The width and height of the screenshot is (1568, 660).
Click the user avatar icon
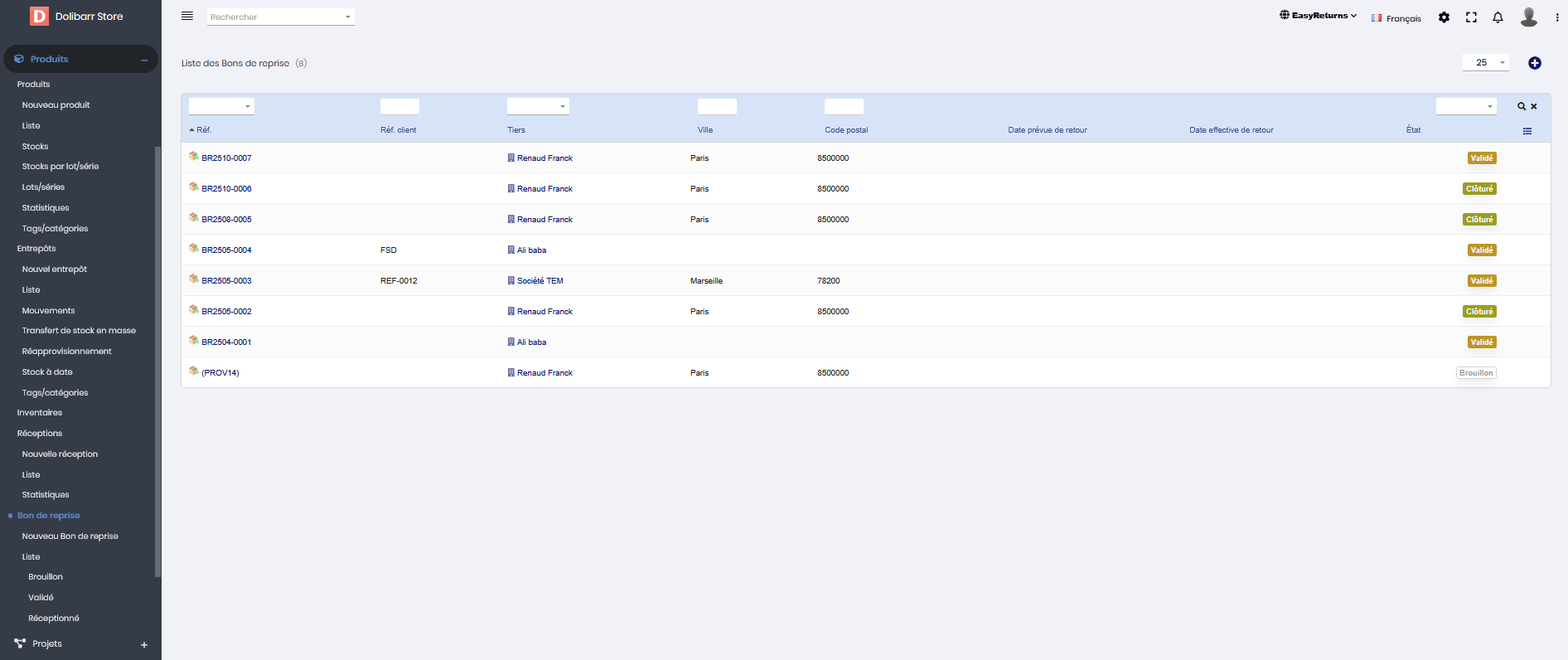point(1528,17)
